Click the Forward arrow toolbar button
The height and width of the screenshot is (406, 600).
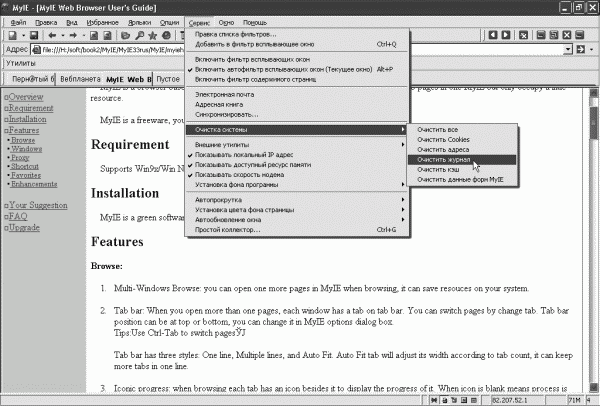73,36
